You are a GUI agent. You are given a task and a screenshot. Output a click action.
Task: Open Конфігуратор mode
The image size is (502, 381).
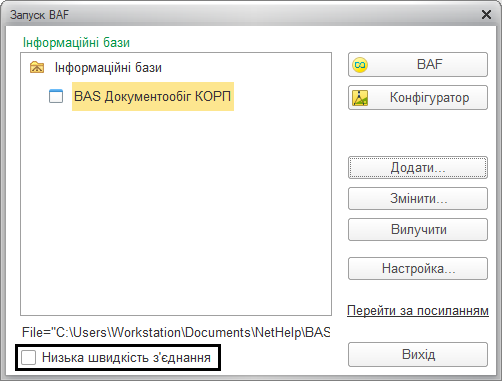pyautogui.click(x=418, y=98)
